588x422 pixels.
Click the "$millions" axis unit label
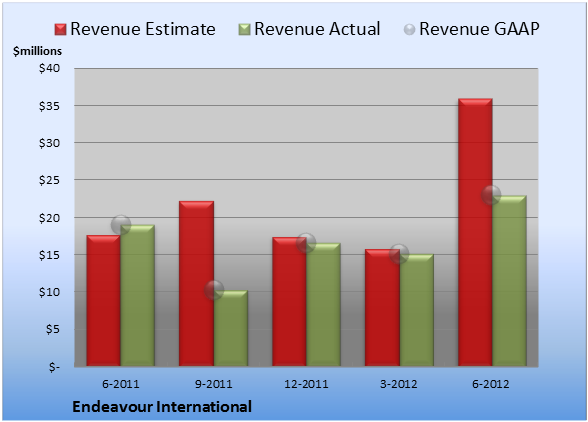click(38, 51)
